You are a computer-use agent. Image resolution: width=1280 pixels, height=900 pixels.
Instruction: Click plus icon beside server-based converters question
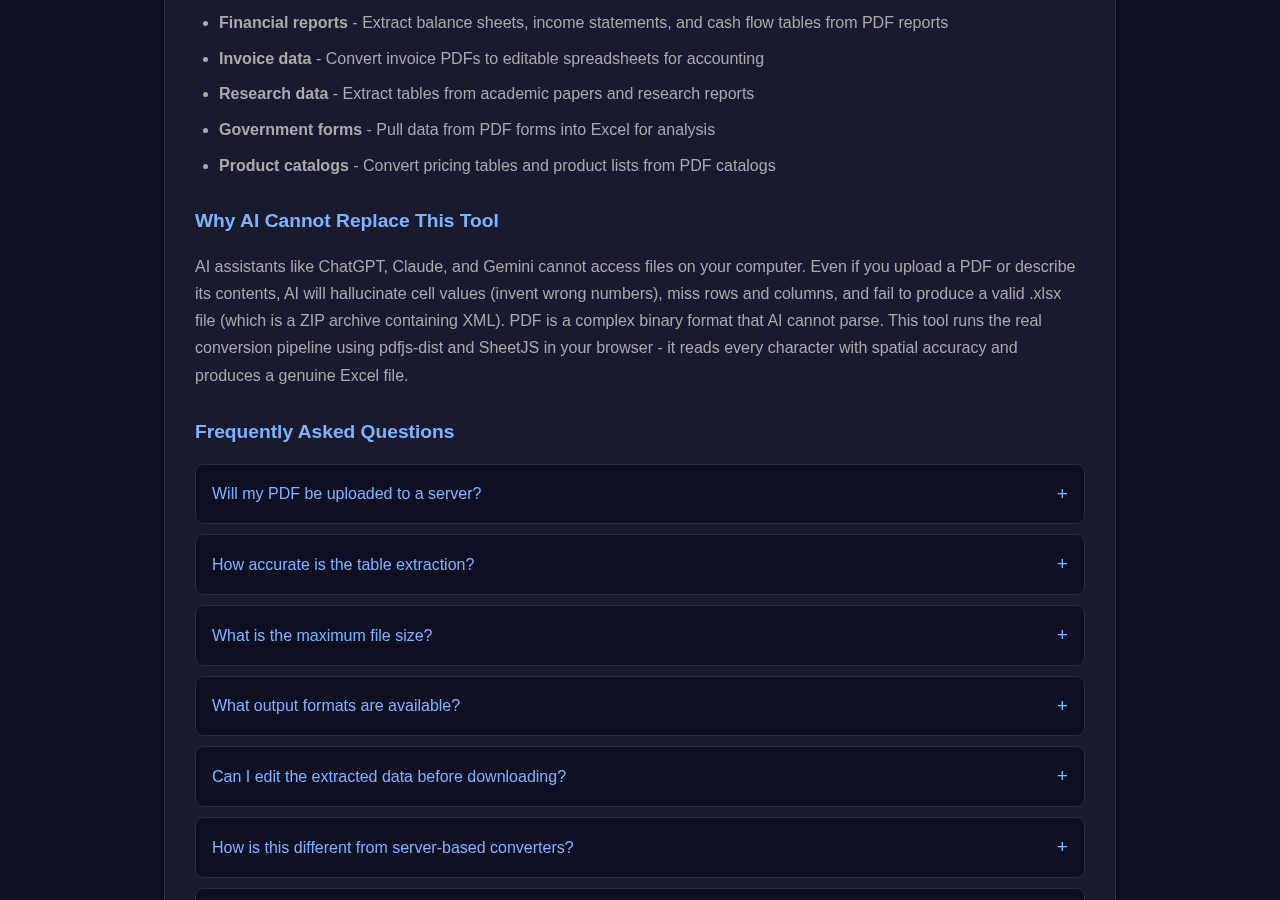1062,847
